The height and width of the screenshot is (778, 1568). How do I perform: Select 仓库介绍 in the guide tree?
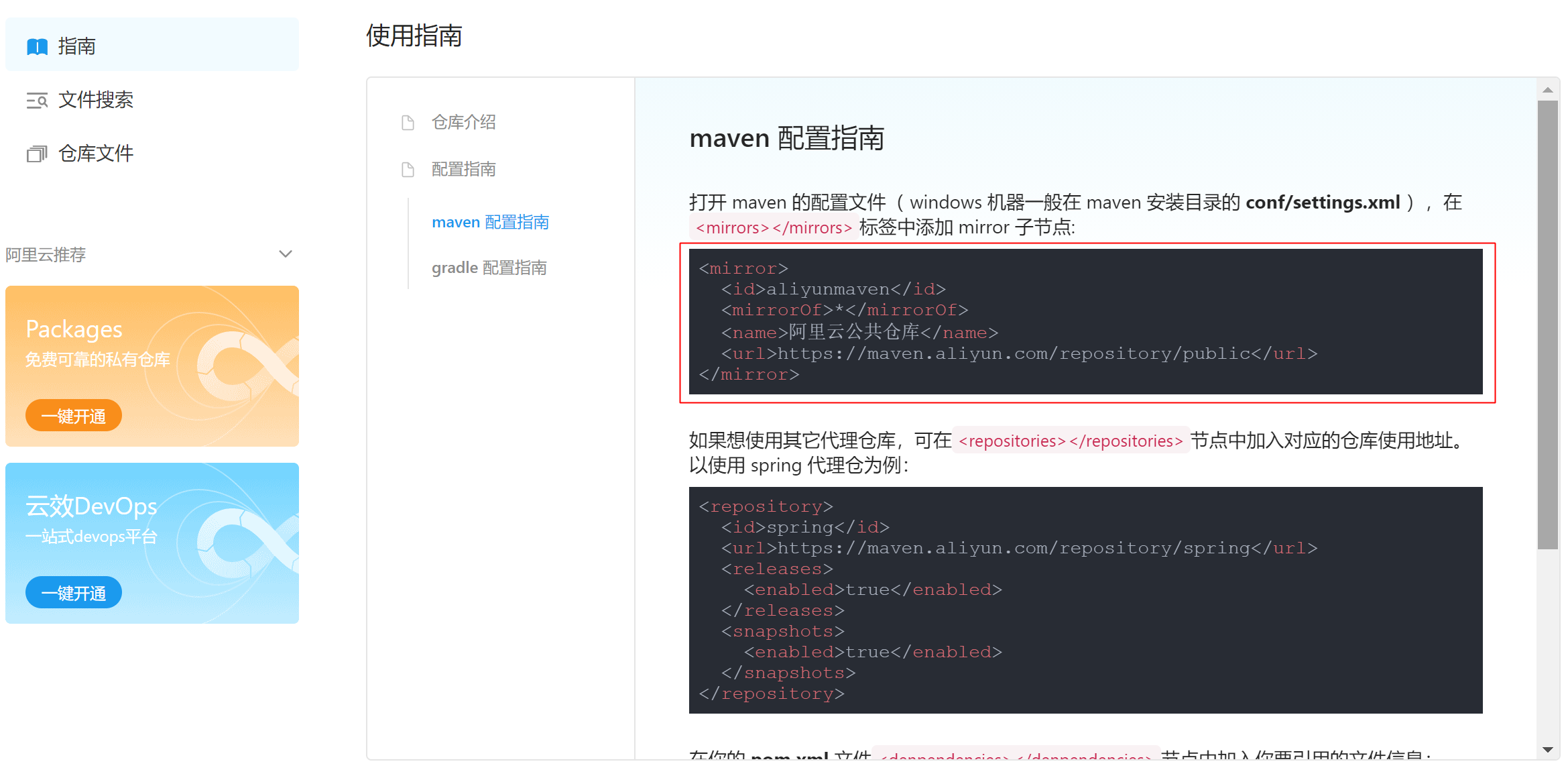click(x=463, y=122)
